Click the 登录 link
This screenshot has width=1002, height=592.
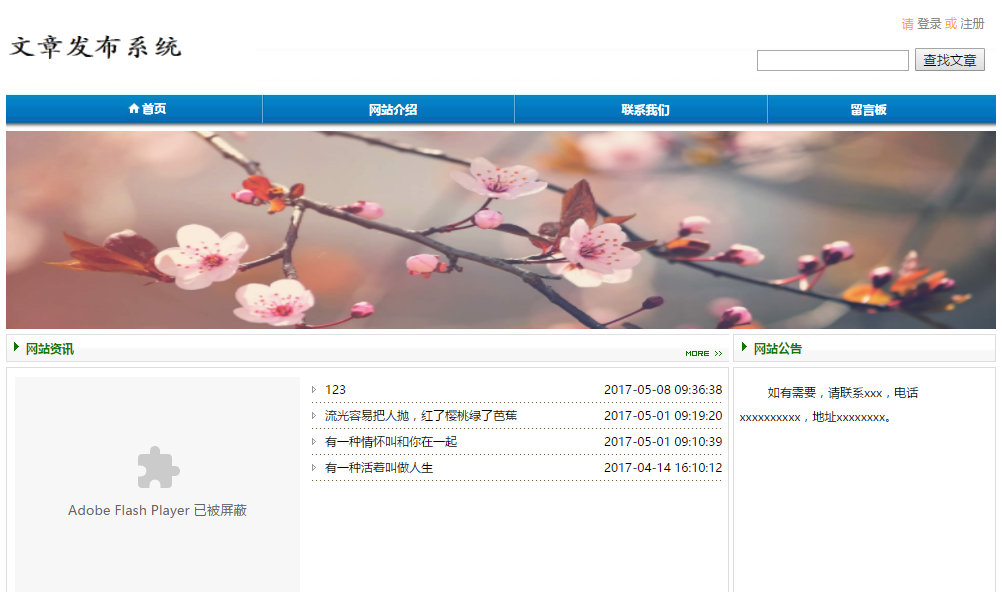[929, 24]
